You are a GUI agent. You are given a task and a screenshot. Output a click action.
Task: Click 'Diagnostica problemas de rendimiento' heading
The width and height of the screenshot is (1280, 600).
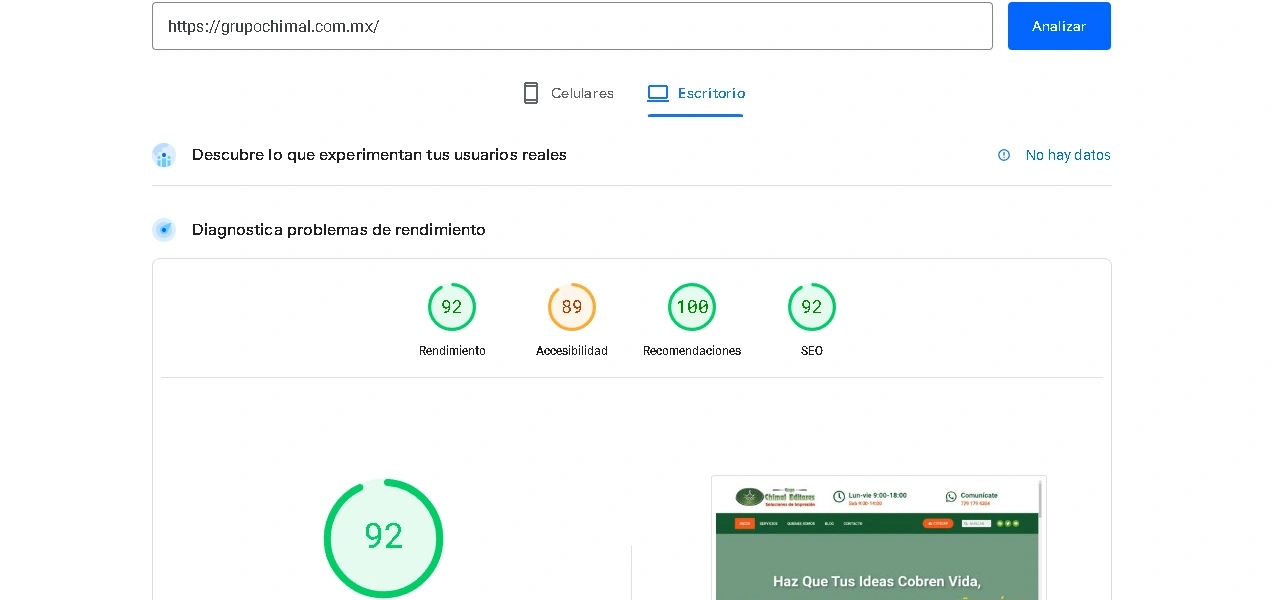click(x=339, y=230)
